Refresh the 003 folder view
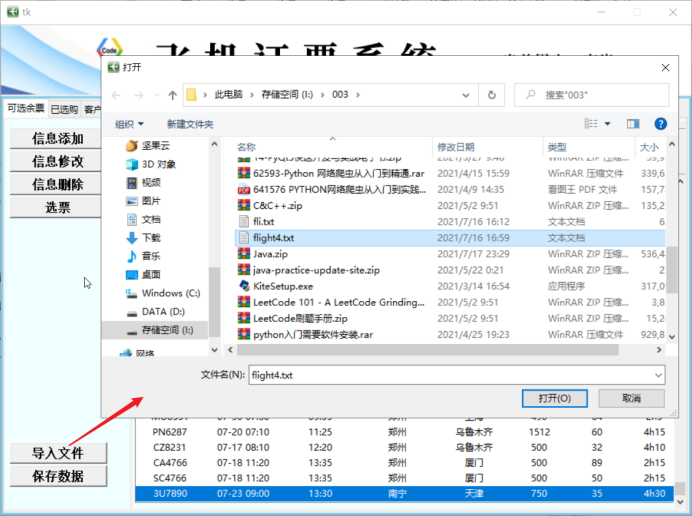The image size is (692, 516). click(x=492, y=95)
